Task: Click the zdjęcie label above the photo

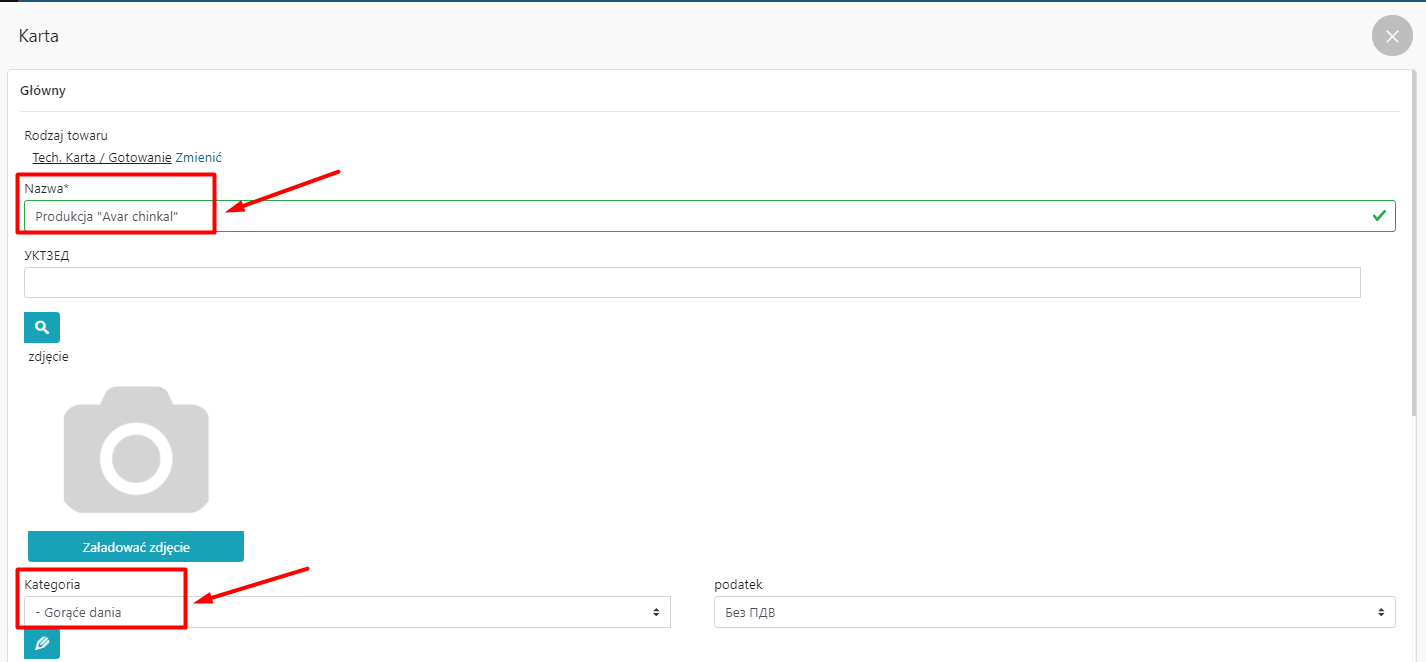Action: coord(48,356)
